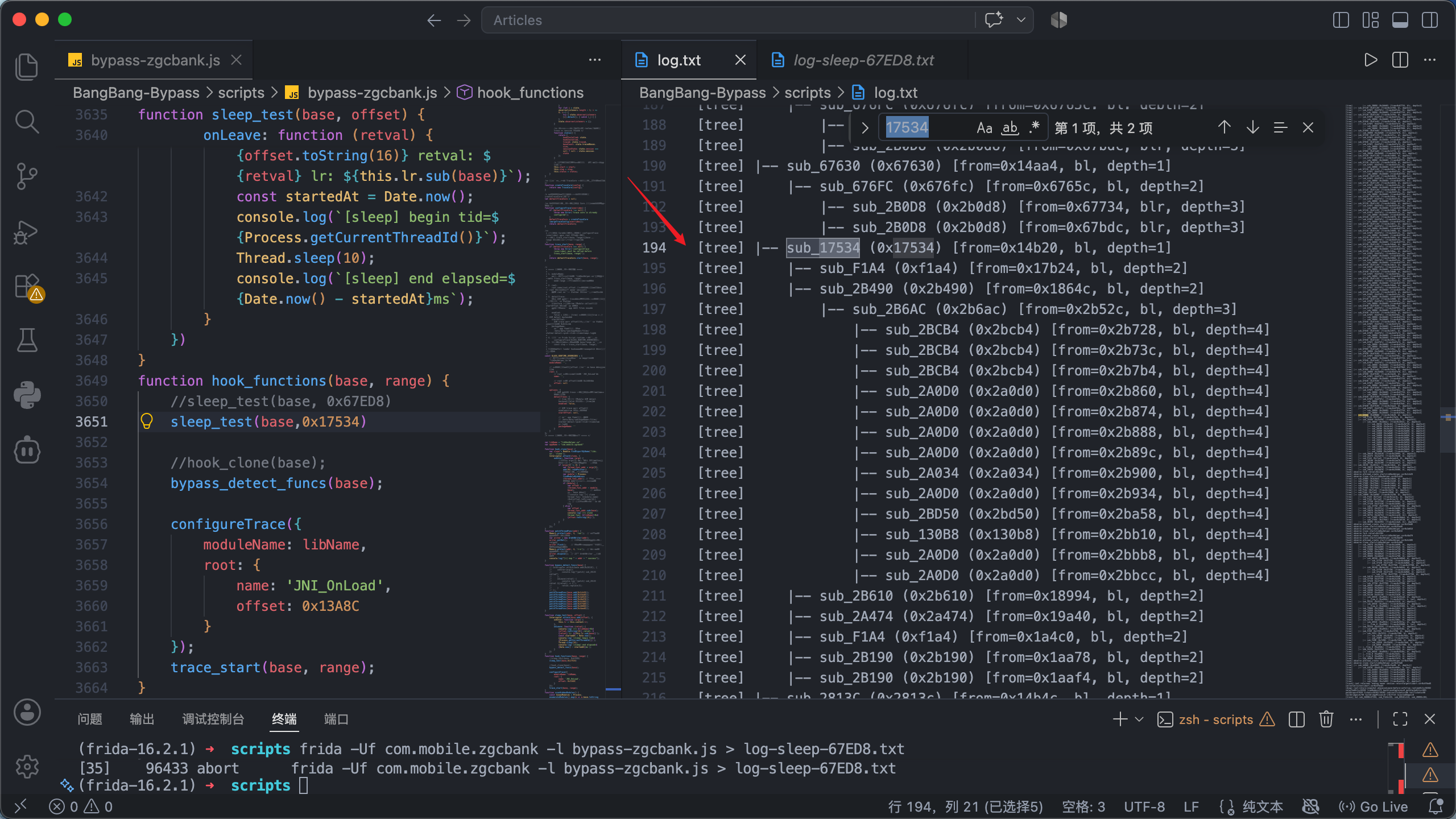Open the chat dropdown arrow in title bar
This screenshot has width=1456, height=819.
[x=1021, y=20]
